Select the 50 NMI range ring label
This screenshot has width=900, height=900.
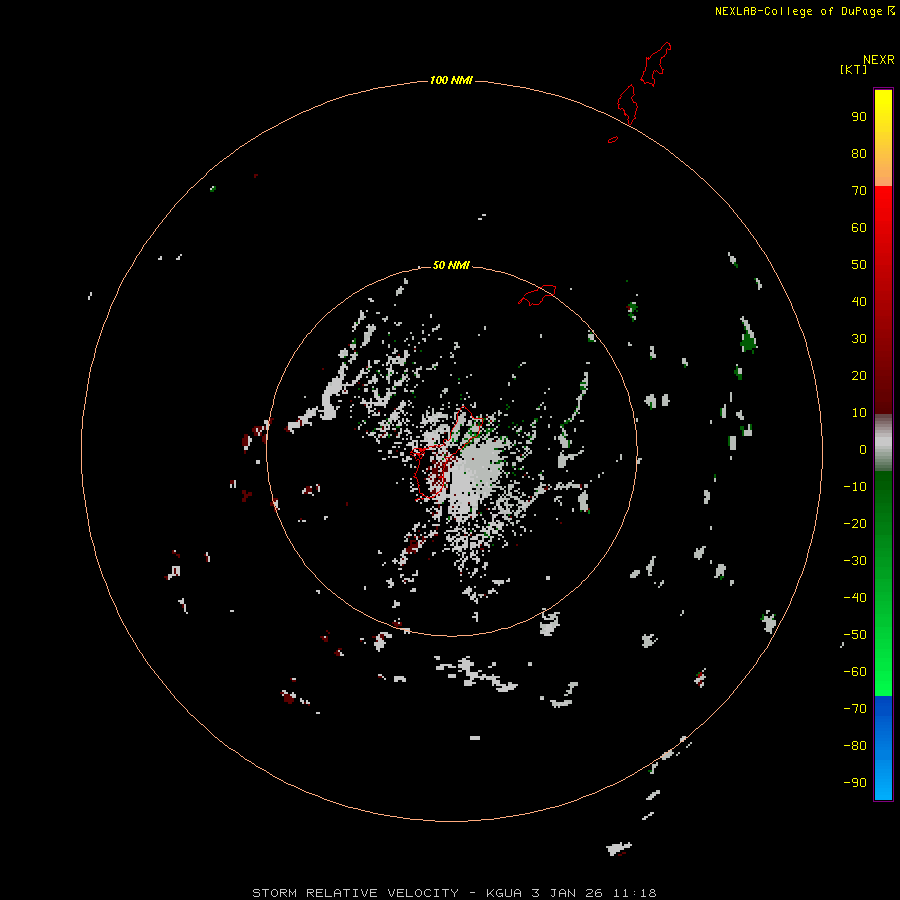[451, 265]
